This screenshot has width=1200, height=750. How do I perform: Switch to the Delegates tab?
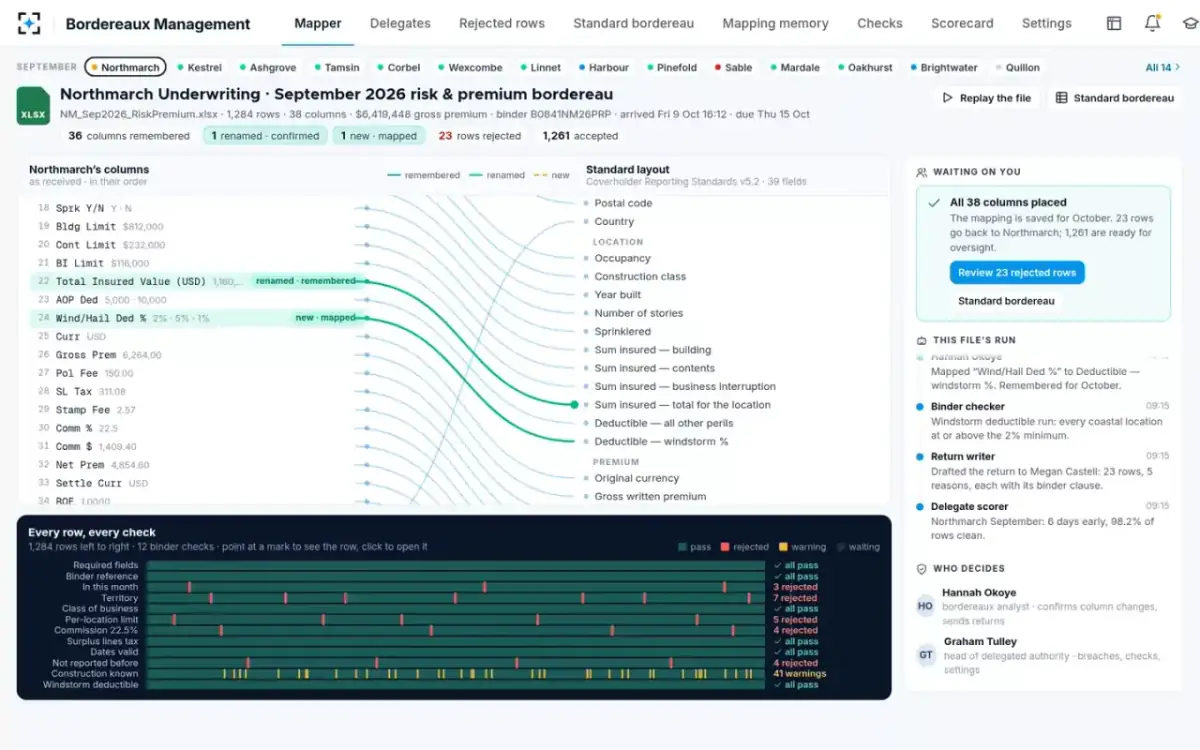pyautogui.click(x=400, y=23)
